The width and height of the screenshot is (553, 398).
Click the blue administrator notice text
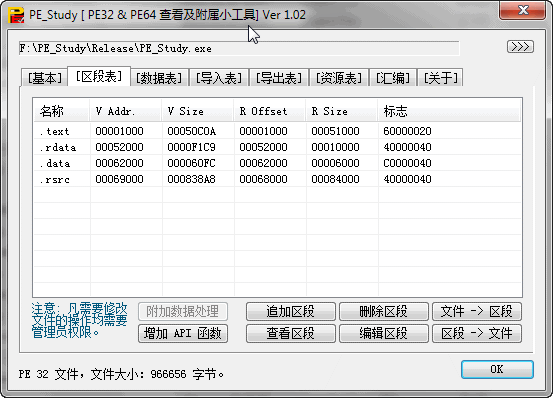pyautogui.click(x=79, y=320)
